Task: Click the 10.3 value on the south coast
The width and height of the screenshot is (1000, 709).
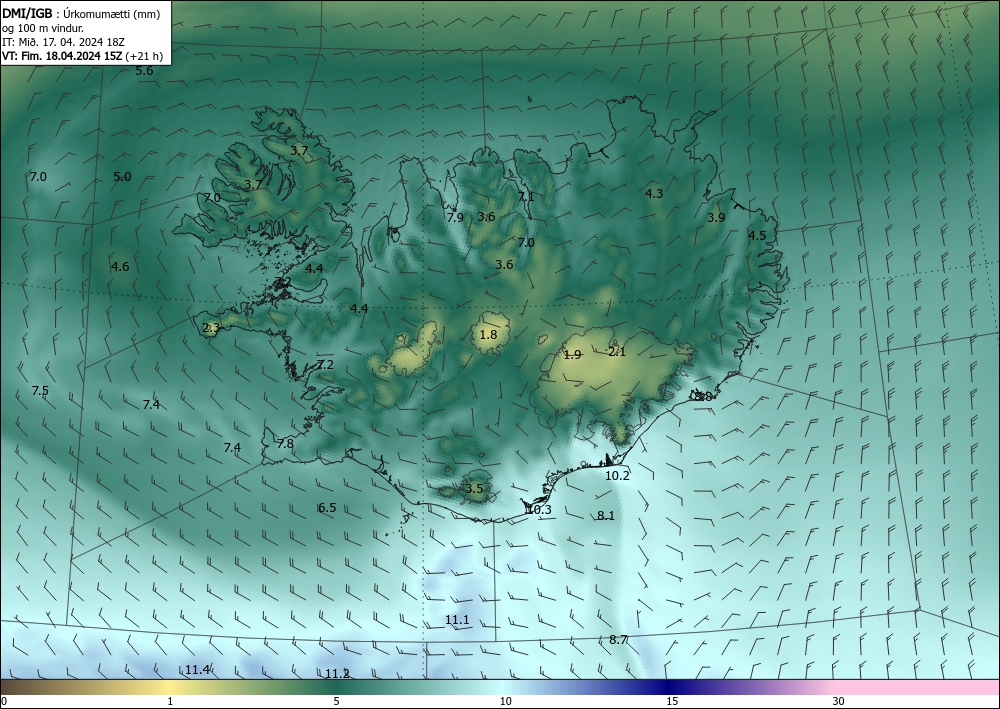Action: [x=539, y=509]
